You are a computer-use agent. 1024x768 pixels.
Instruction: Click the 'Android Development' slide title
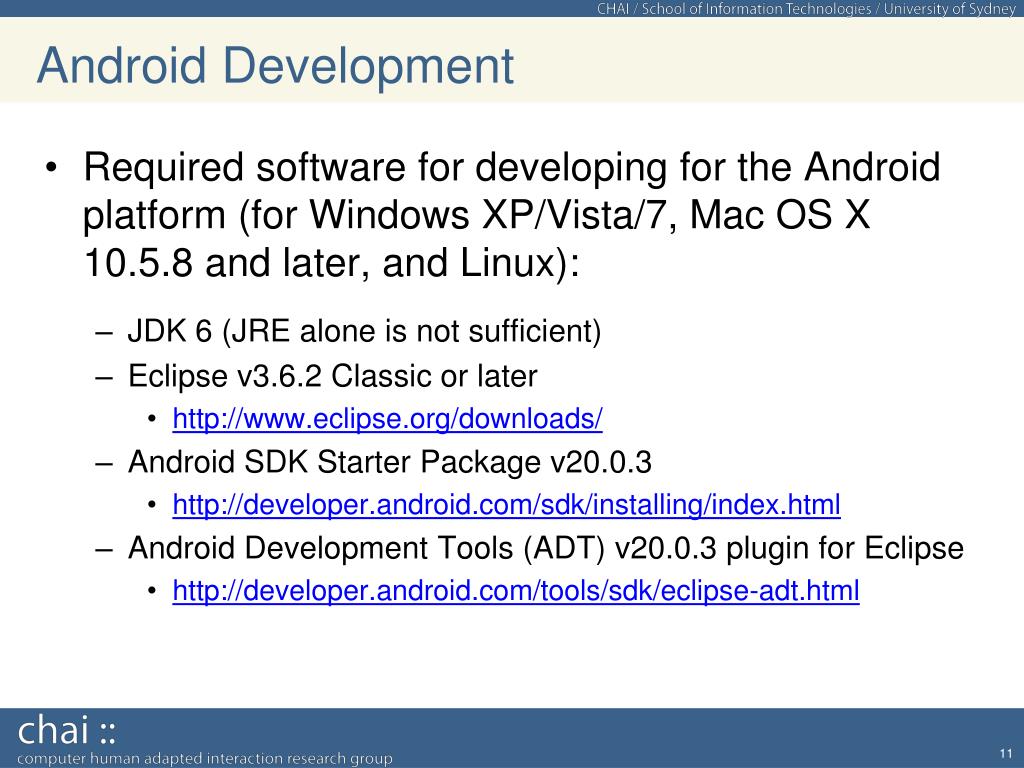pos(276,65)
